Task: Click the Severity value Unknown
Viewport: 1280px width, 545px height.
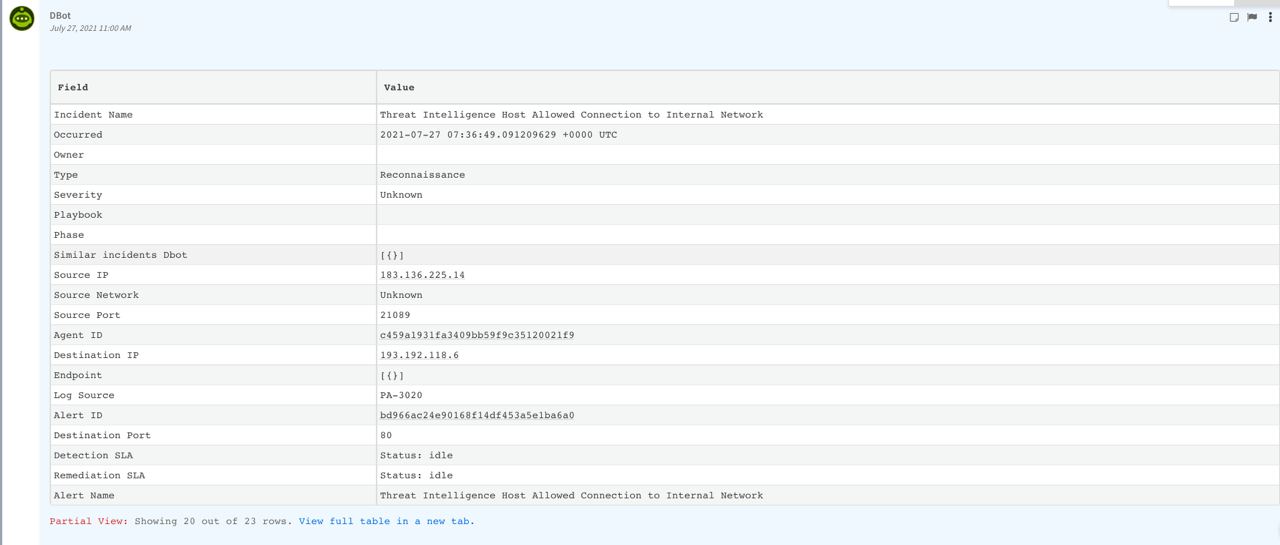Action: (401, 195)
